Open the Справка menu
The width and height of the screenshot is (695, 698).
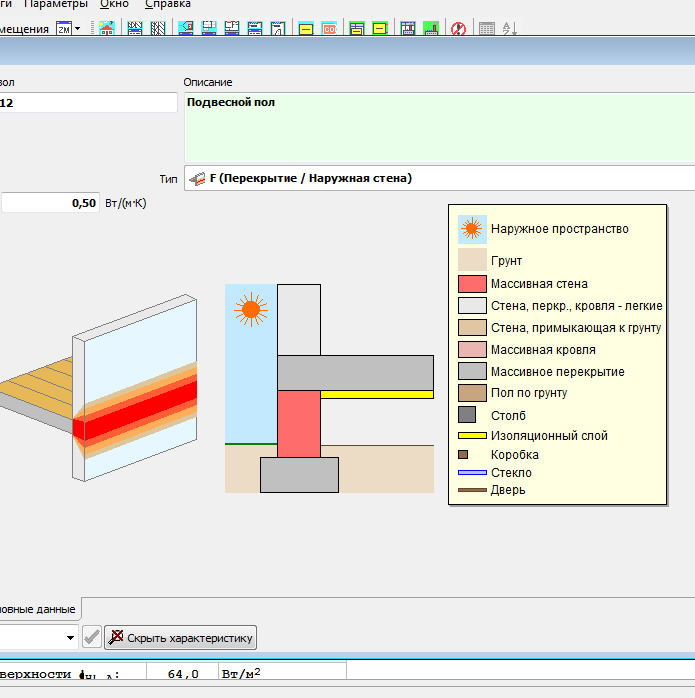pyautogui.click(x=168, y=4)
